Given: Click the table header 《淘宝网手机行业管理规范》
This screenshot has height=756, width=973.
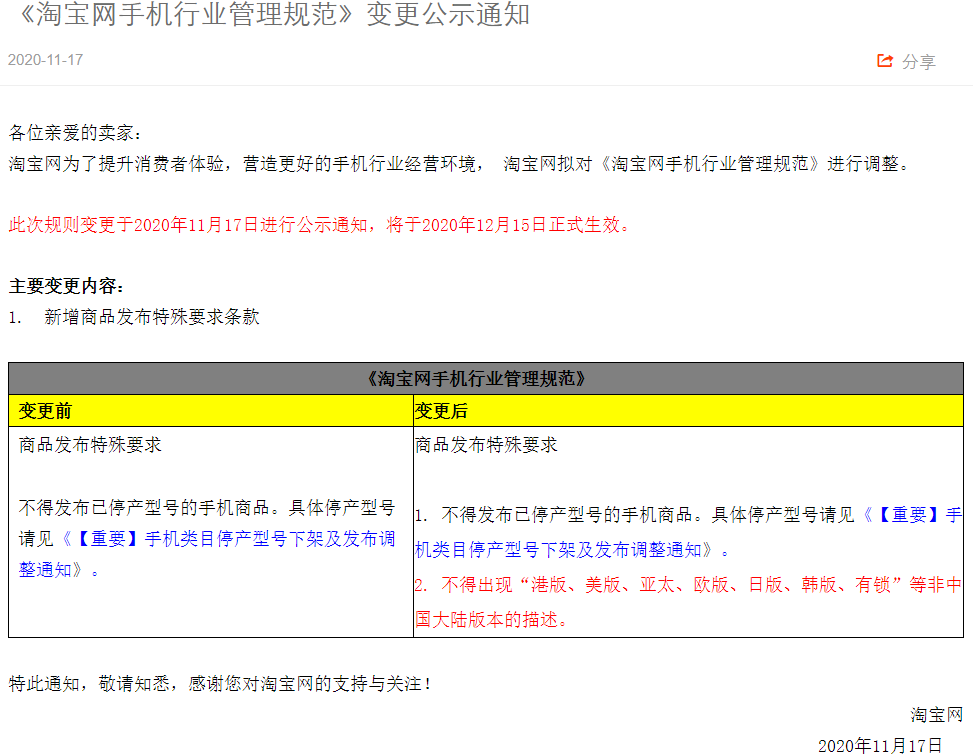Looking at the screenshot, I should 486,375.
